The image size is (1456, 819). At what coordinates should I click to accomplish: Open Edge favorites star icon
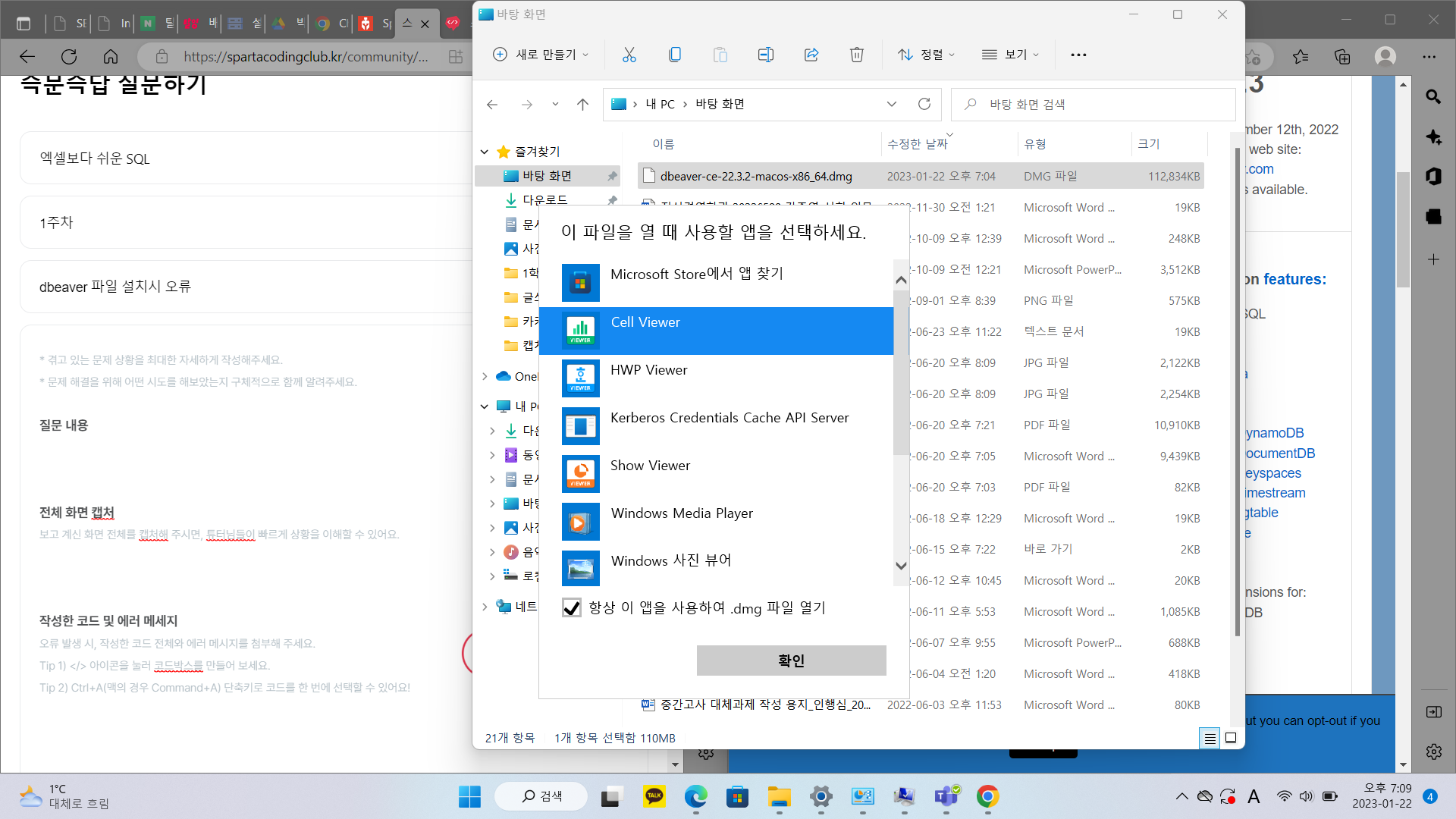pos(1301,57)
